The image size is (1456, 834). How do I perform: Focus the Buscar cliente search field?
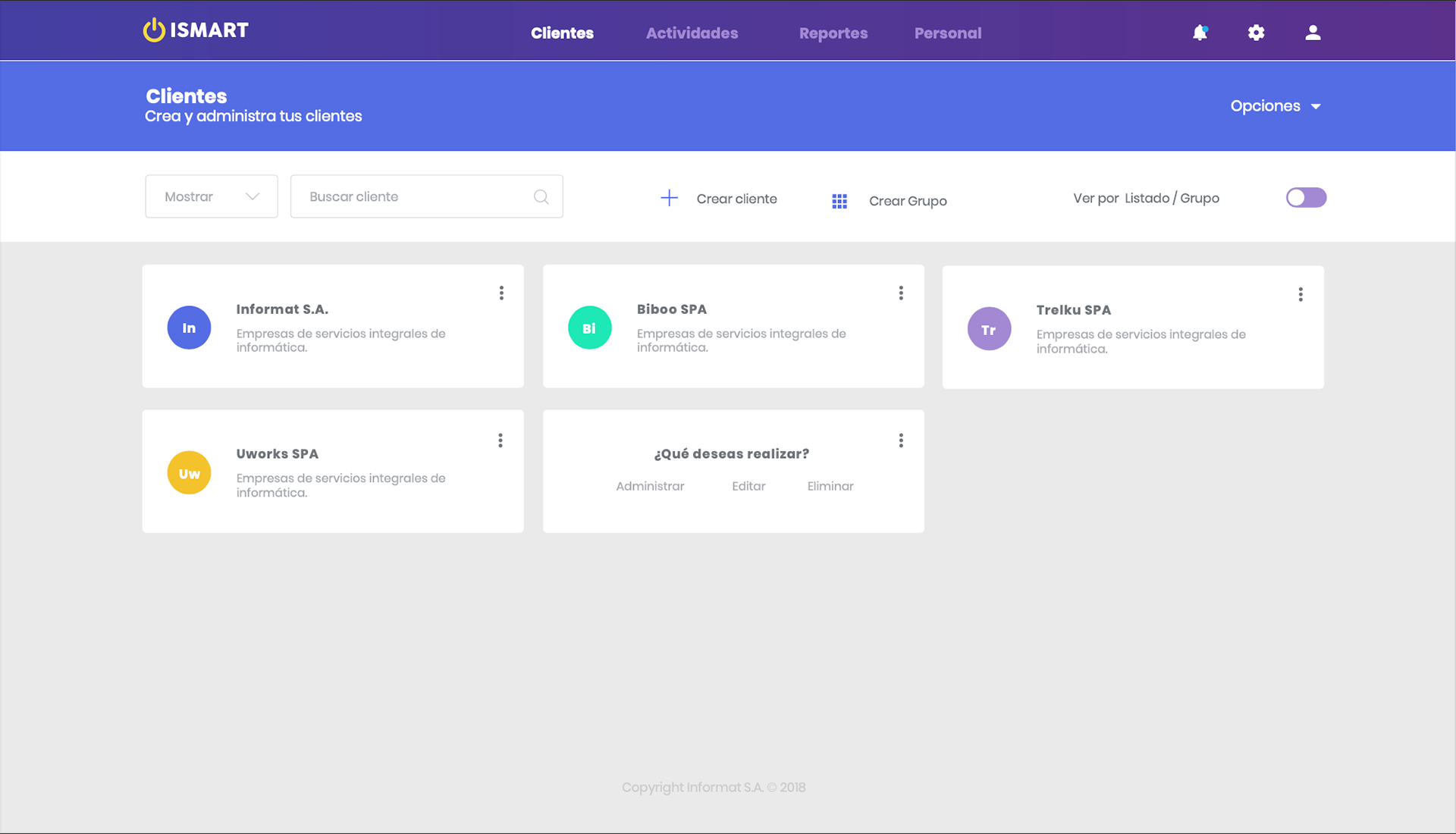point(427,196)
